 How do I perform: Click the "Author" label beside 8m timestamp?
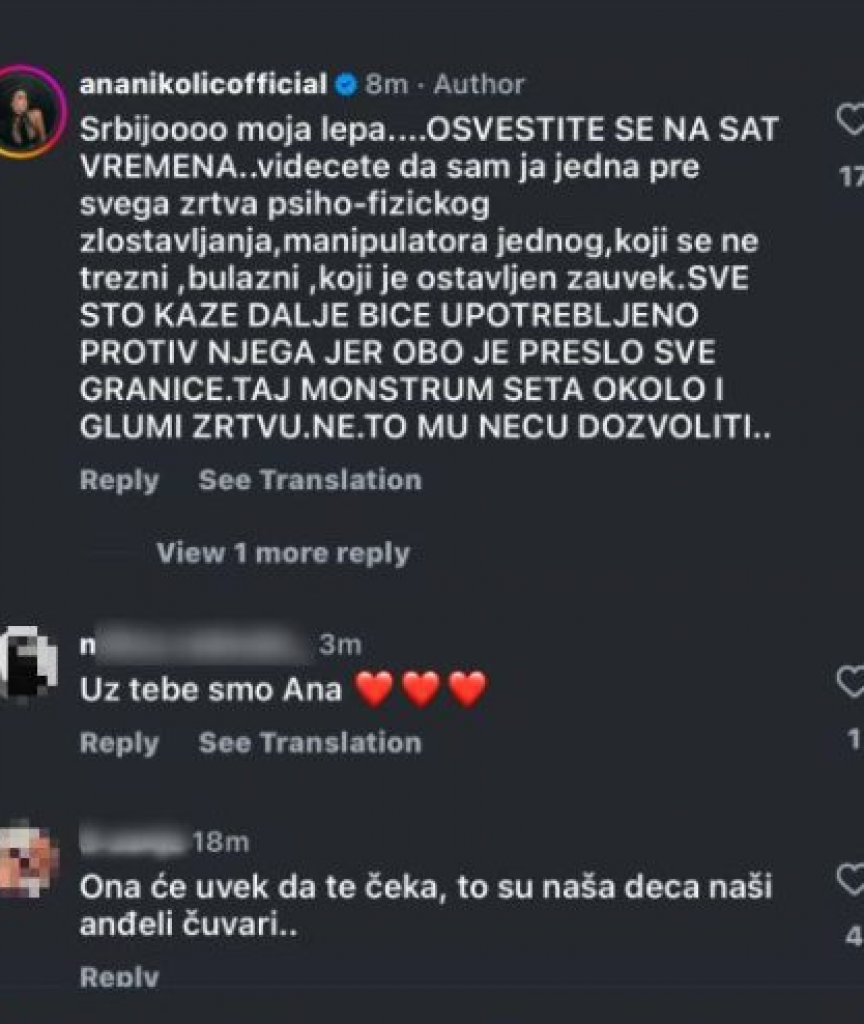(479, 84)
